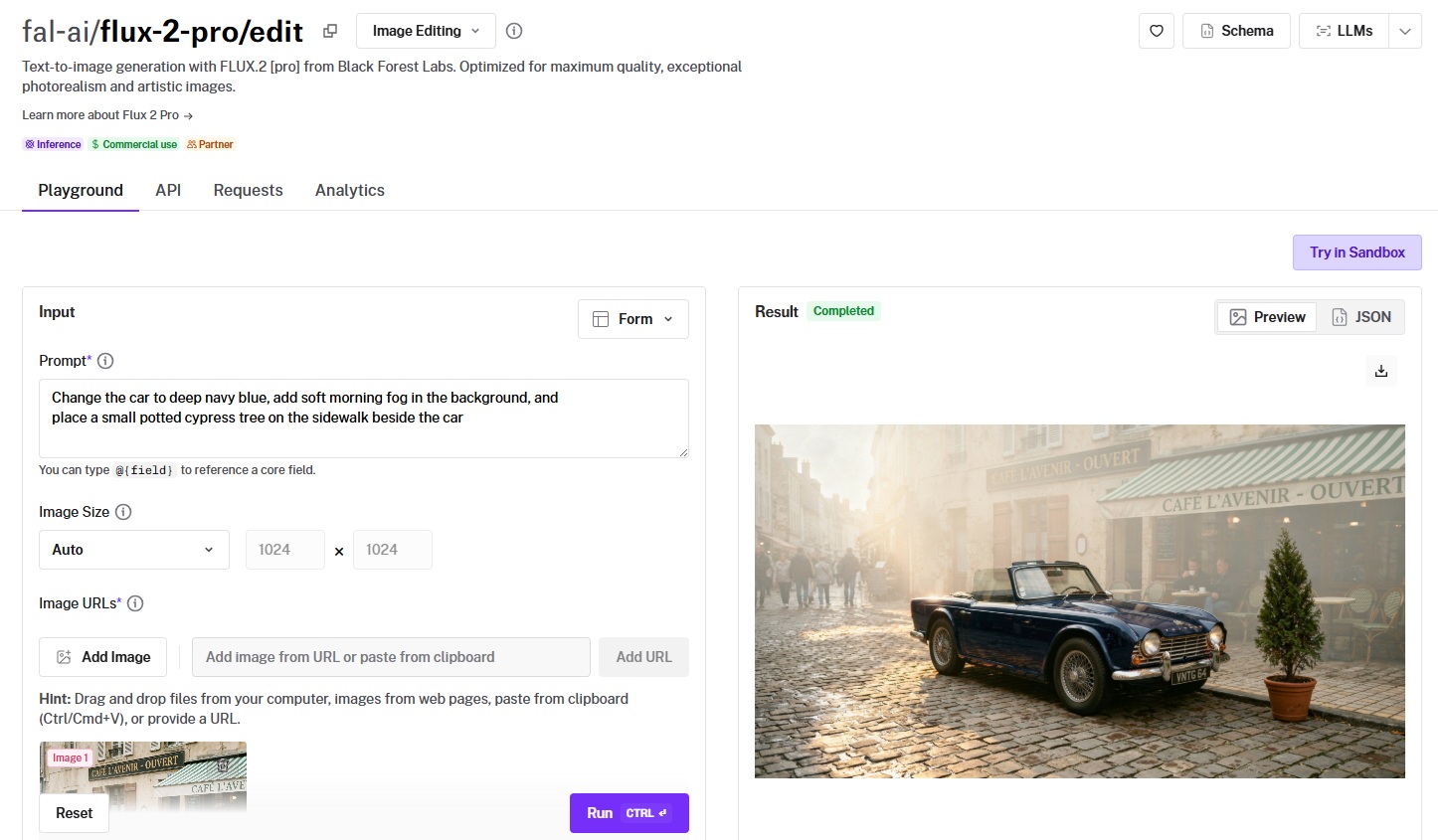Screen dimensions: 1438x840
Task: Run the image edit request
Action: [x=629, y=813]
